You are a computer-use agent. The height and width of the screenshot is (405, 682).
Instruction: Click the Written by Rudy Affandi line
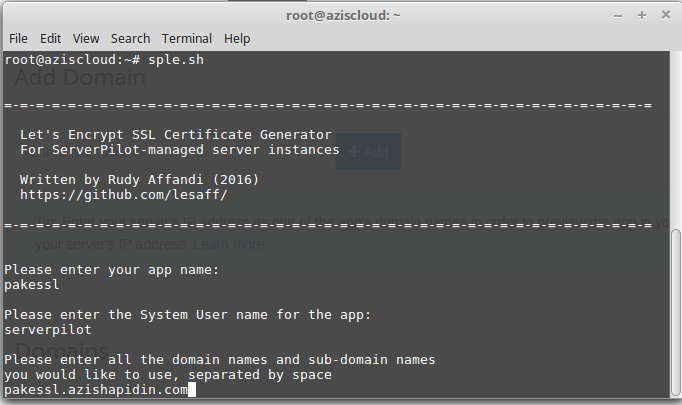pyautogui.click(x=139, y=180)
